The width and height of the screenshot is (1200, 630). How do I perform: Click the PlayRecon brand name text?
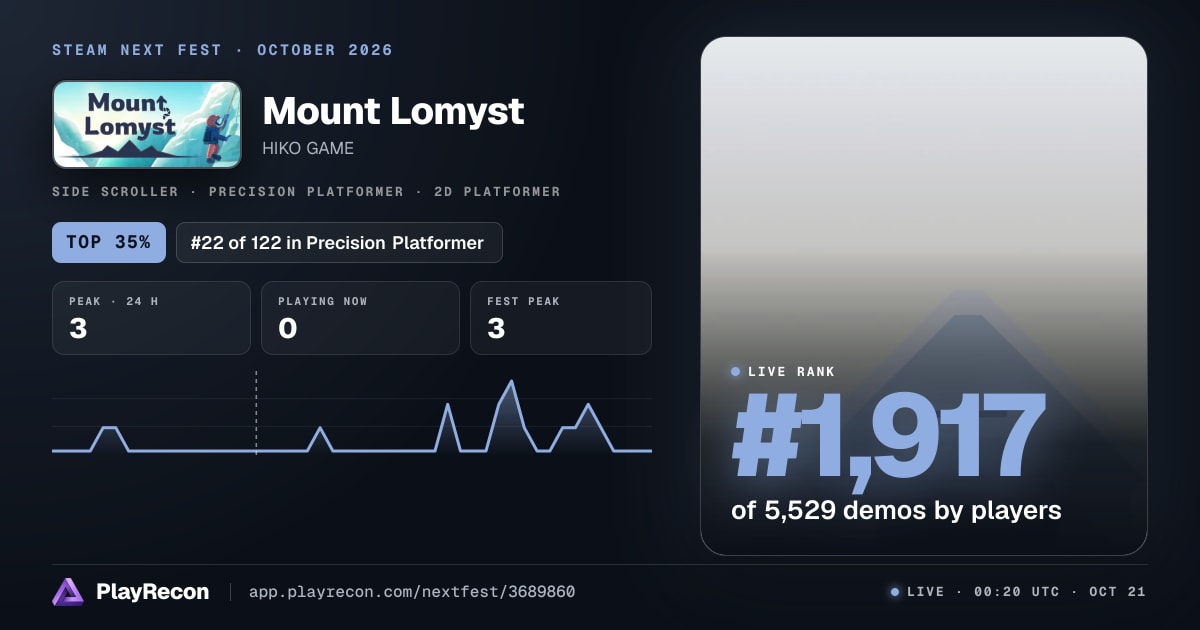153,592
